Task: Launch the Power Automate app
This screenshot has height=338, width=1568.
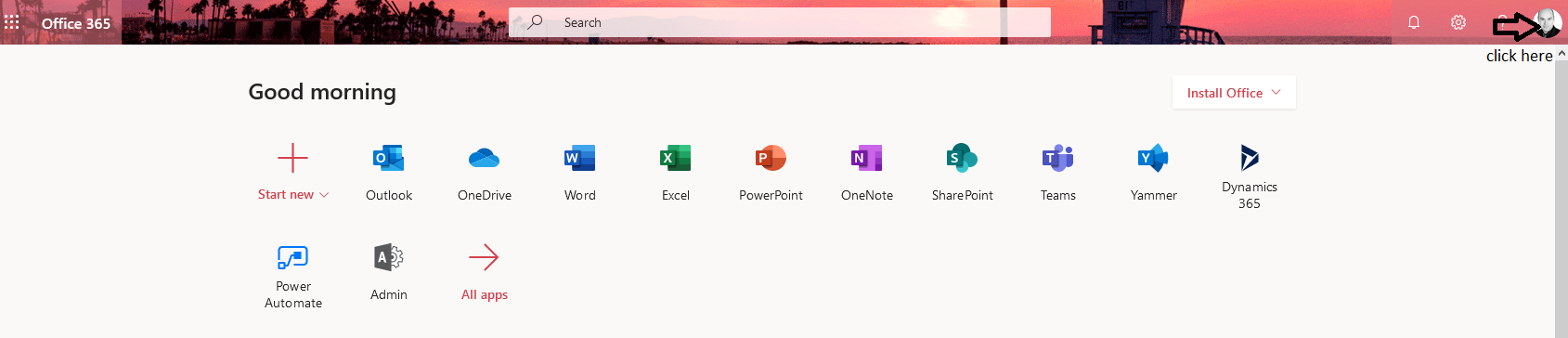Action: tap(292, 276)
